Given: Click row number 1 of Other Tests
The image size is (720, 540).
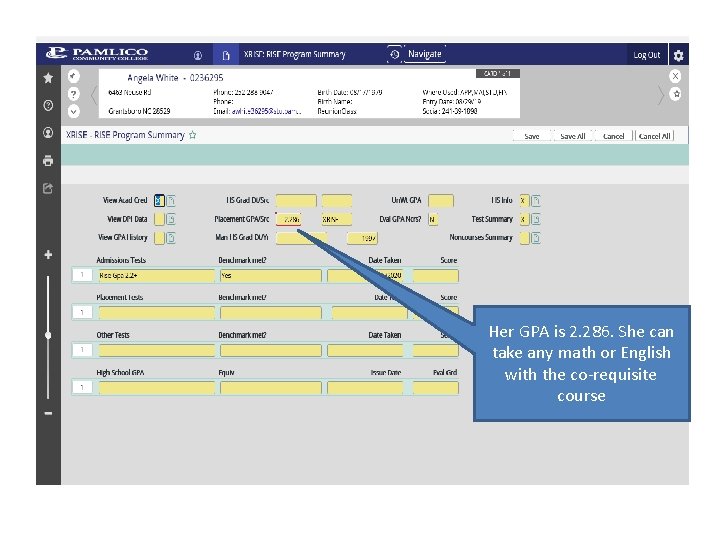Looking at the screenshot, I should [x=82, y=350].
